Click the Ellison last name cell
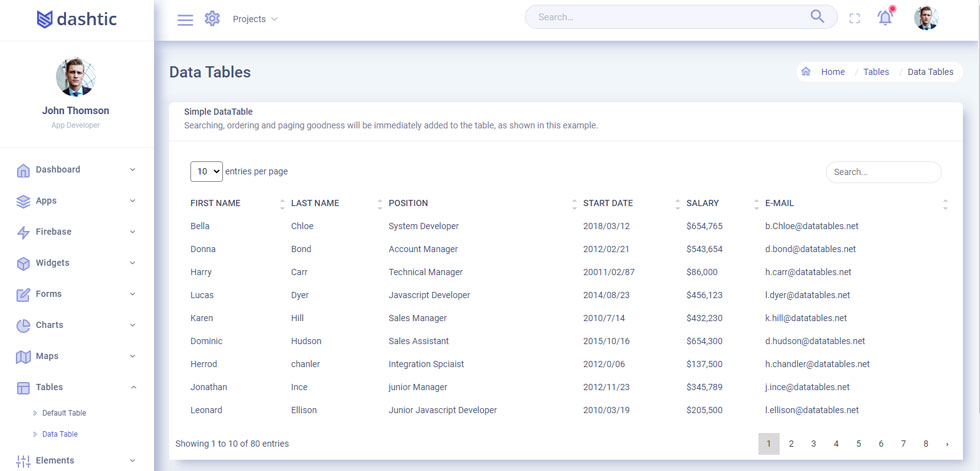 (x=304, y=410)
